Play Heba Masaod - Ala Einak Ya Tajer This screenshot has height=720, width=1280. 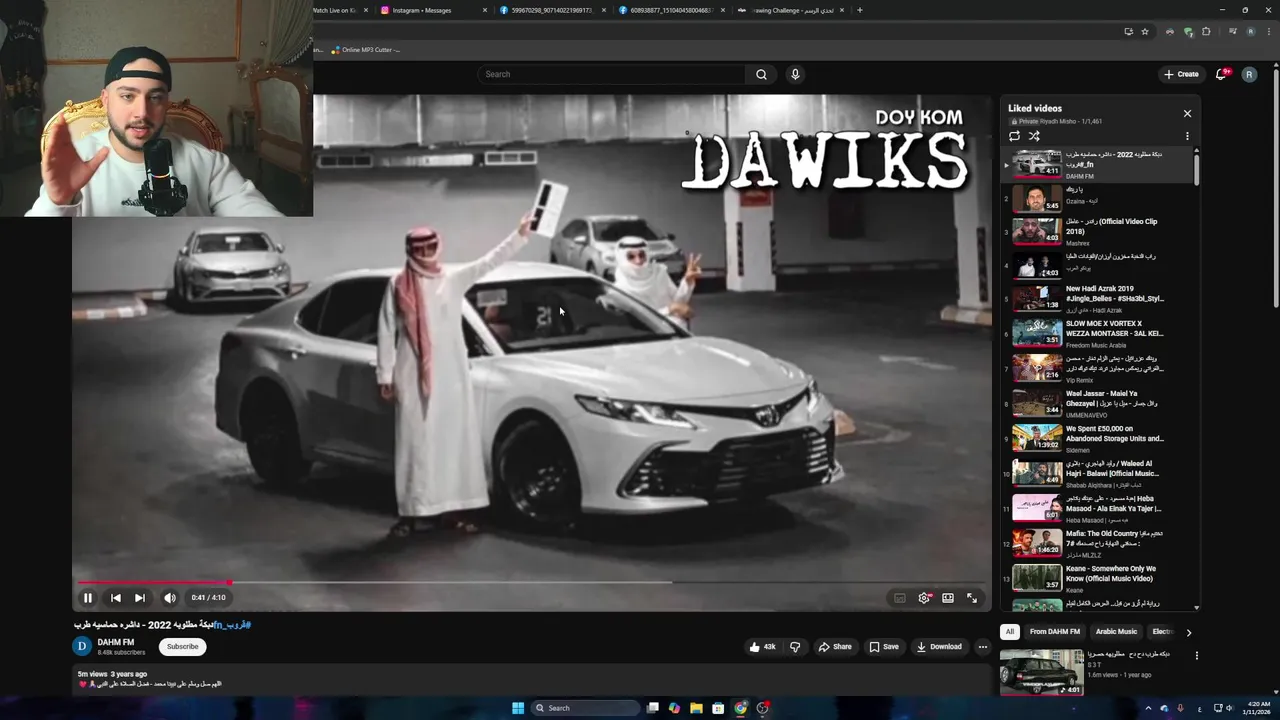1097,509
